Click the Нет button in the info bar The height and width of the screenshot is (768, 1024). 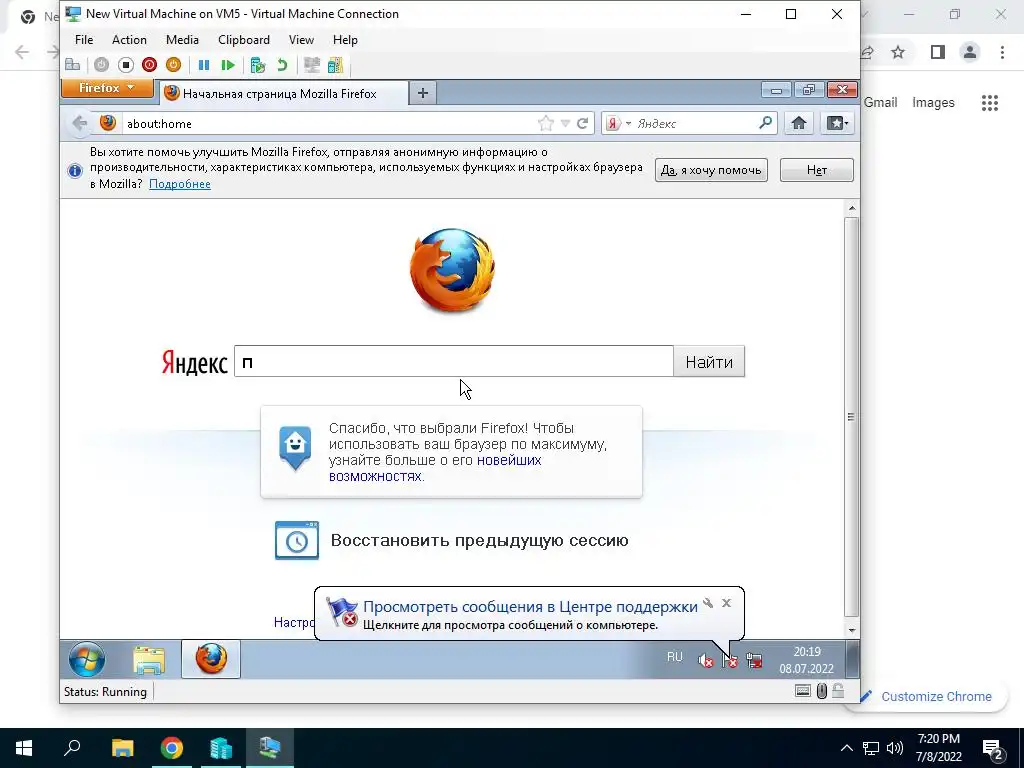tap(816, 170)
